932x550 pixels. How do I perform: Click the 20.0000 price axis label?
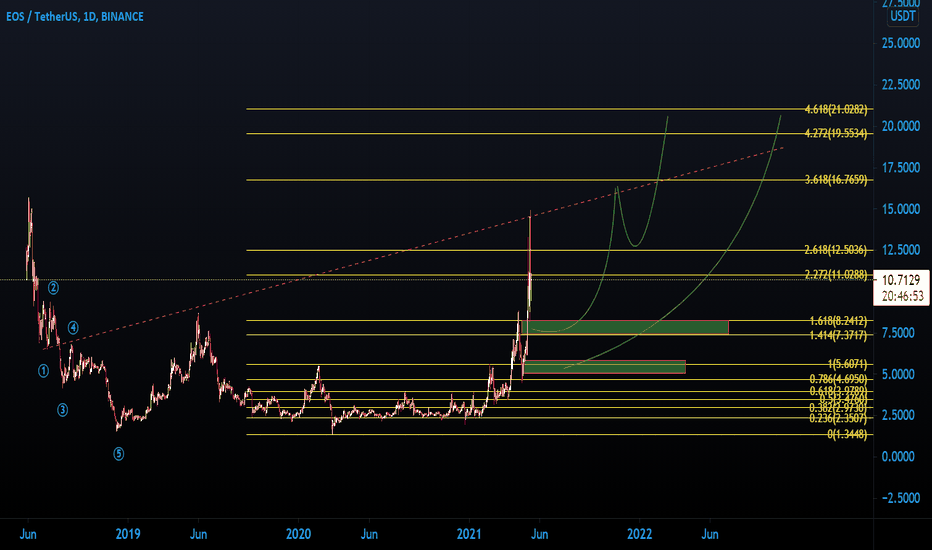[x=900, y=126]
